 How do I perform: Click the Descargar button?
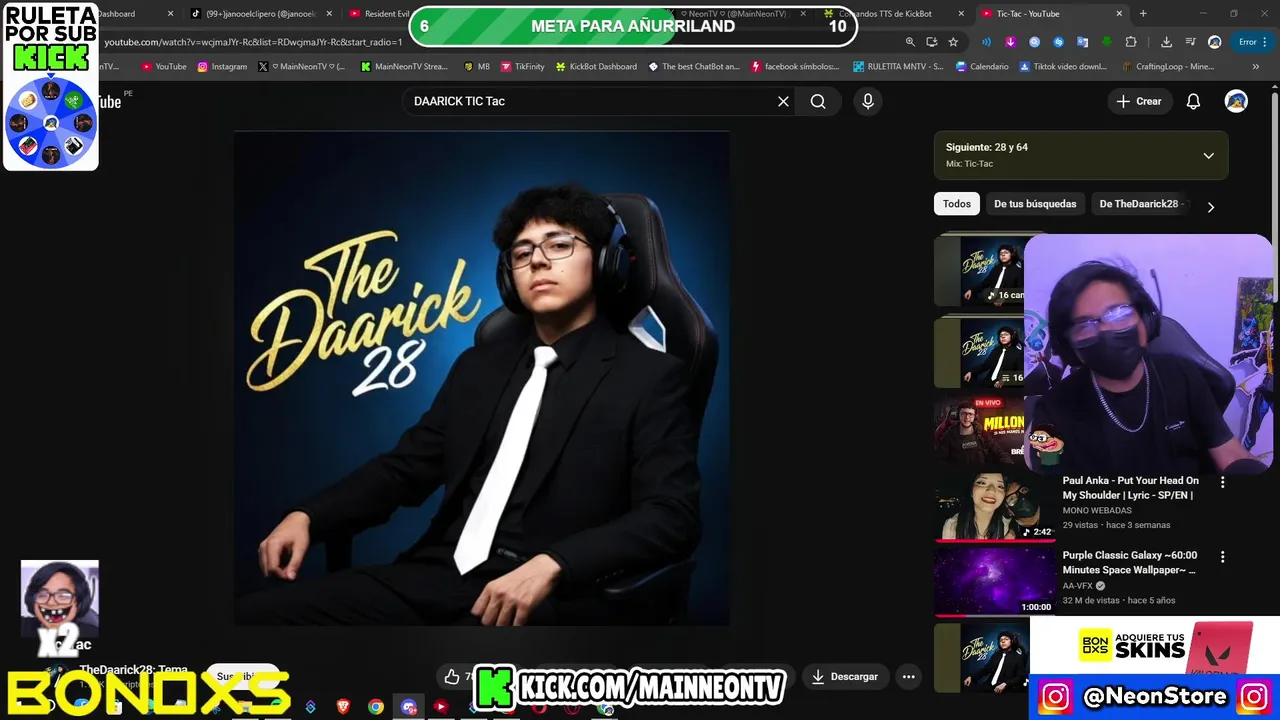[x=844, y=677]
